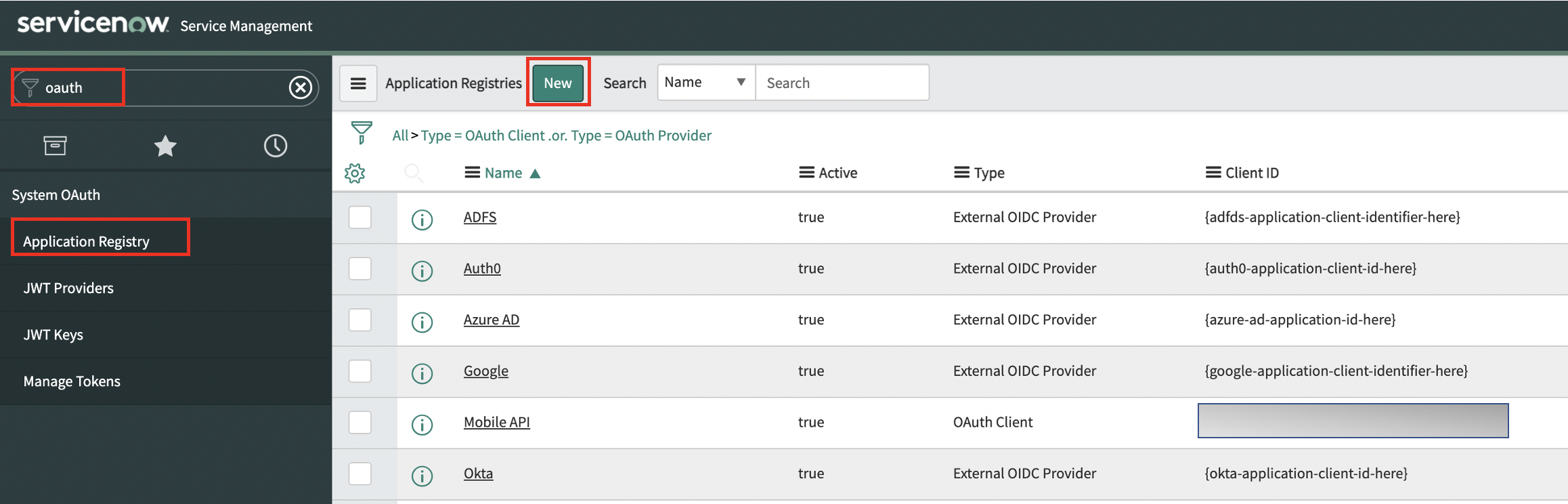The height and width of the screenshot is (504, 1568).
Task: Open the list context hamburger menu
Action: [x=358, y=83]
